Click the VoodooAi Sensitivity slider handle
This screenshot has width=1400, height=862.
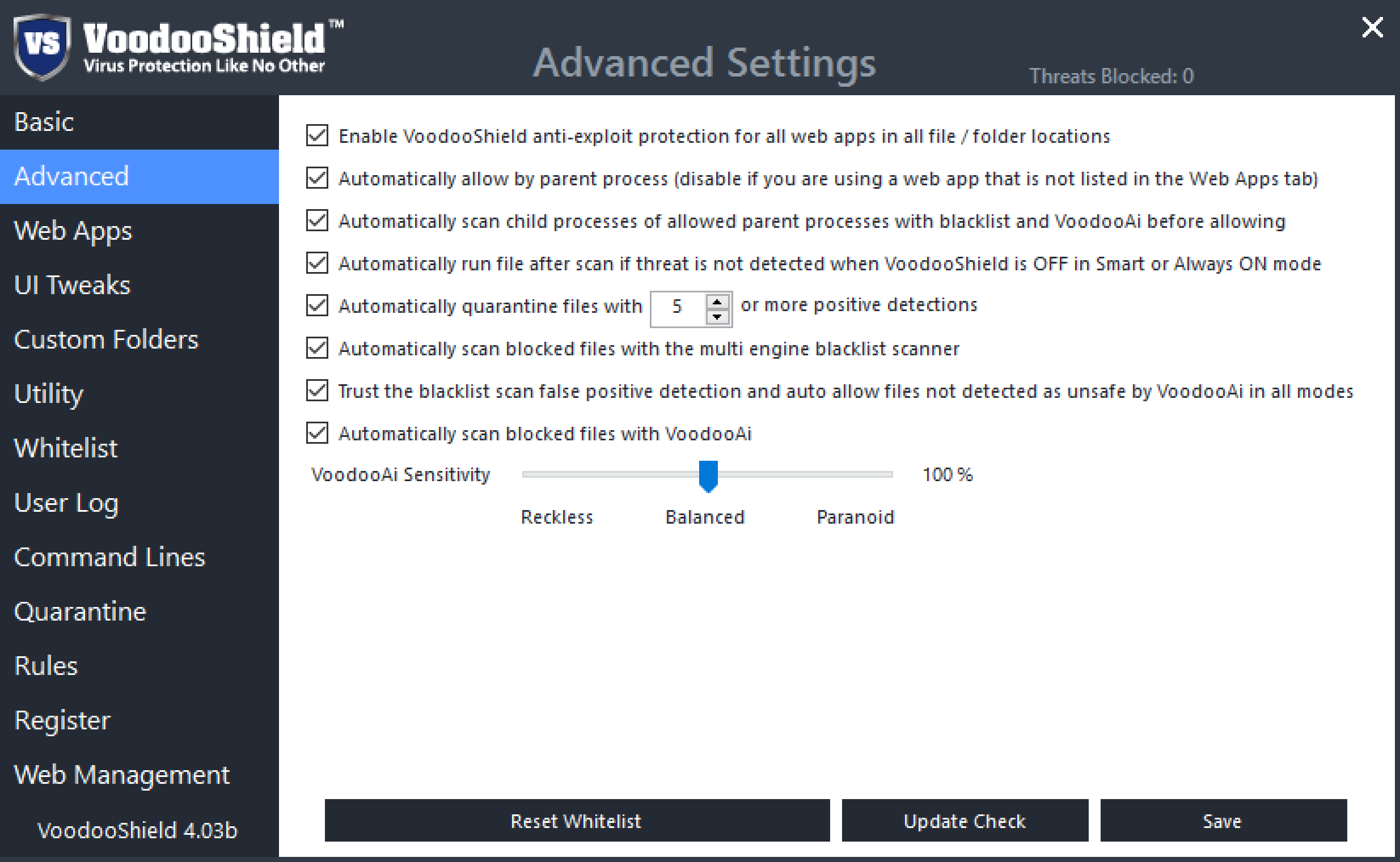[x=708, y=475]
